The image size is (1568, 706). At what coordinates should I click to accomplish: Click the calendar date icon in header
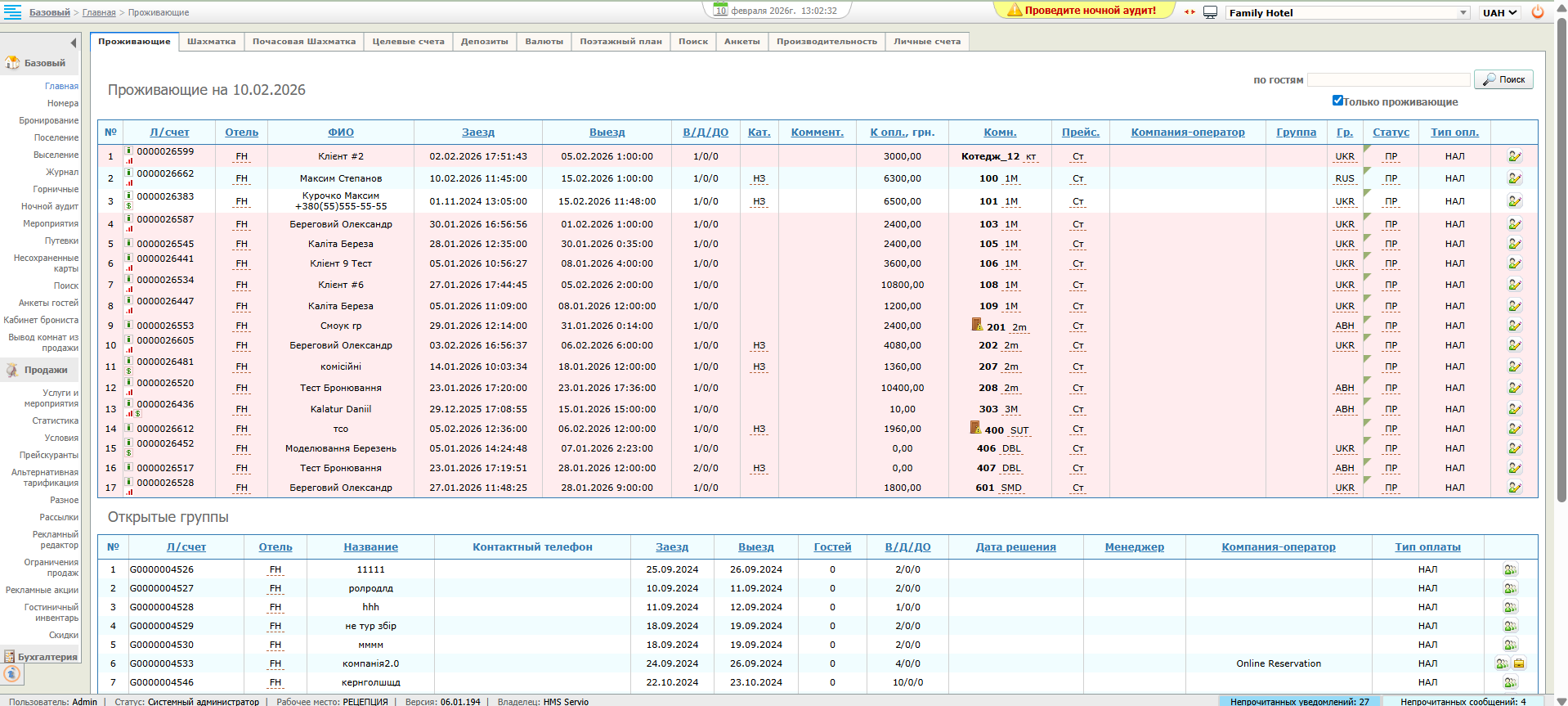pos(720,11)
